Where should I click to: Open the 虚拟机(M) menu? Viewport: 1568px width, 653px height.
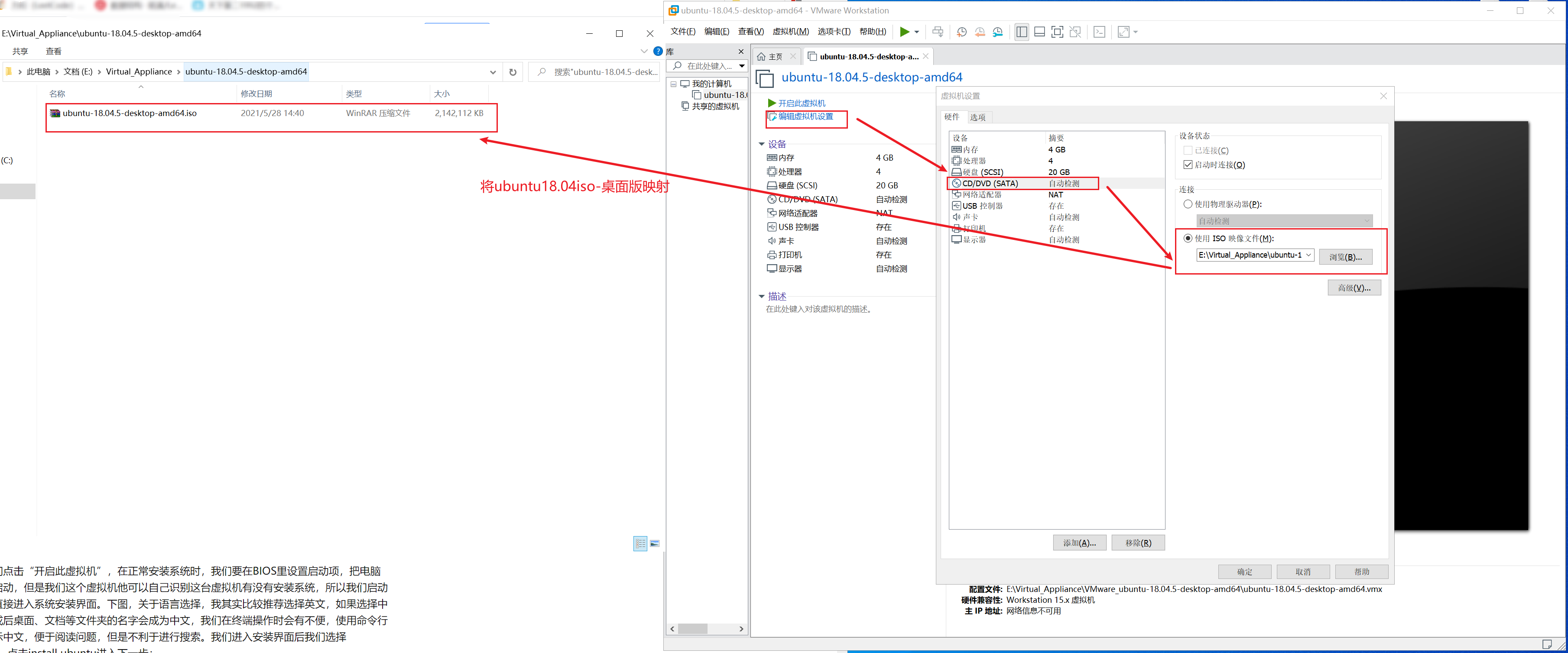(x=791, y=32)
